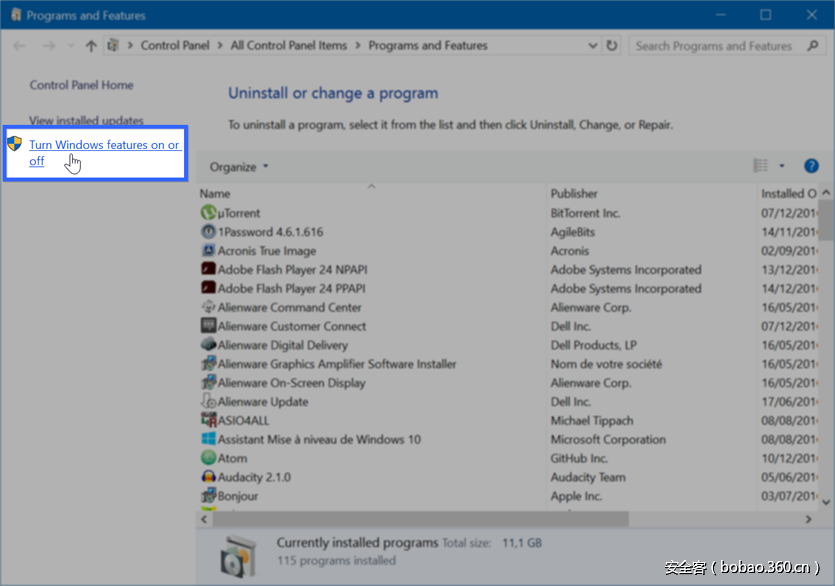Click the Acronis True Image icon
Screen dimensions: 835x586
[x=208, y=250]
